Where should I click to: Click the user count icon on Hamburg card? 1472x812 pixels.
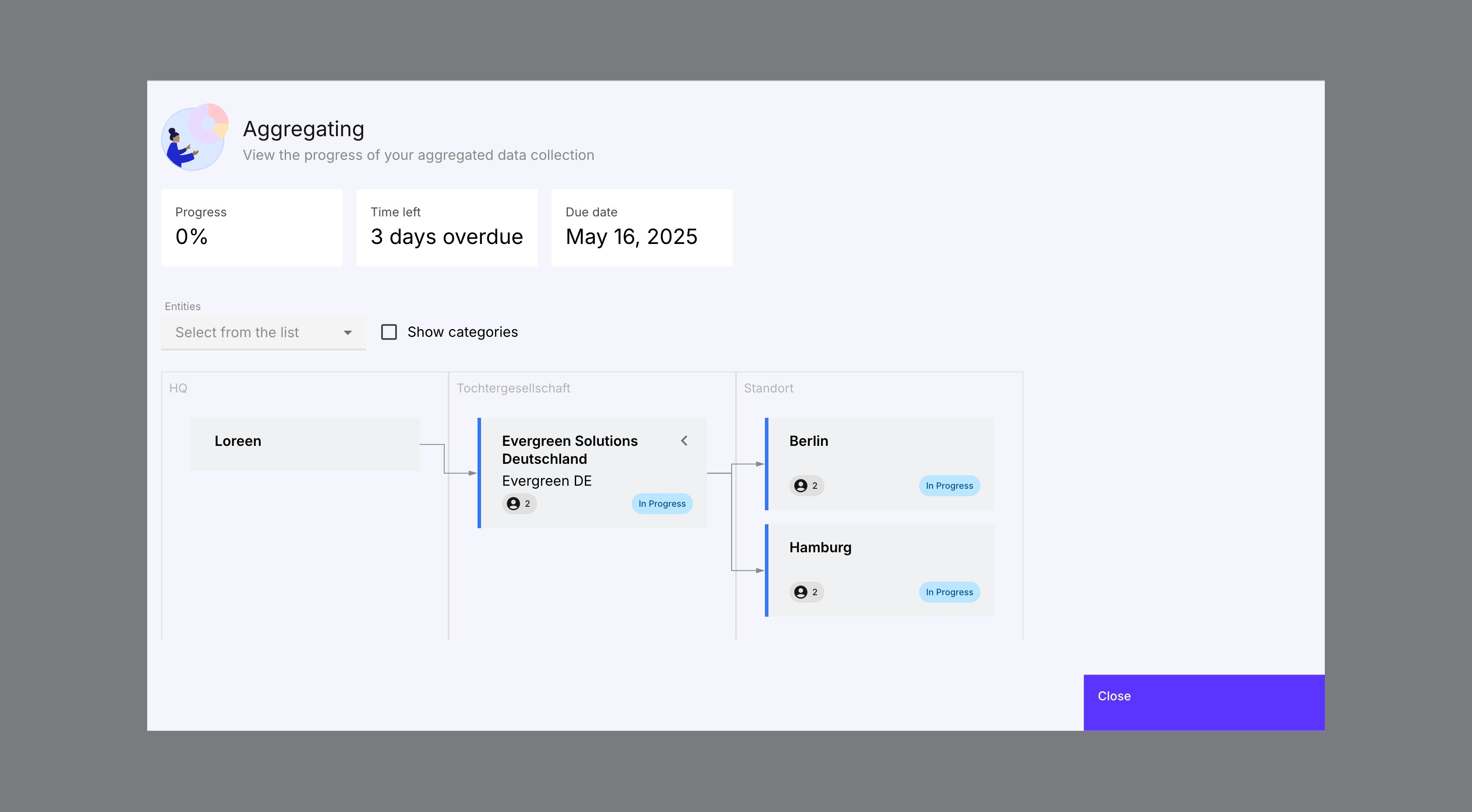(x=801, y=592)
